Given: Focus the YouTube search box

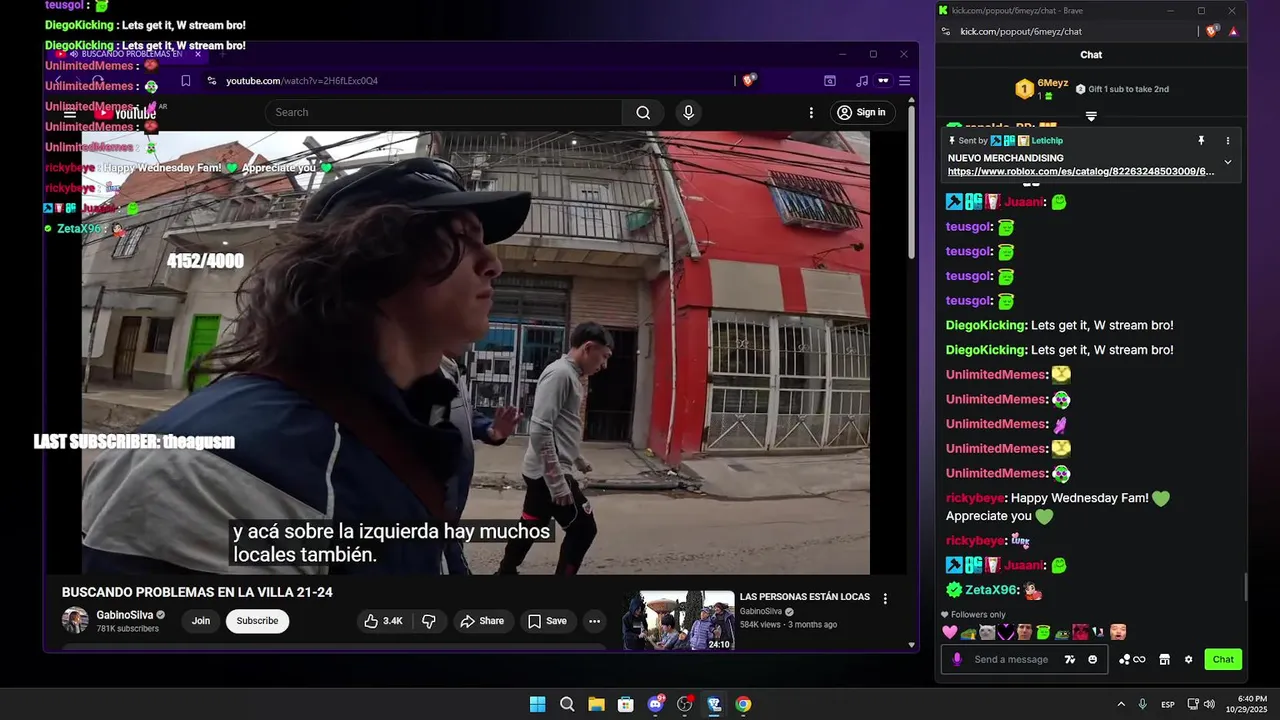Looking at the screenshot, I should click(444, 112).
